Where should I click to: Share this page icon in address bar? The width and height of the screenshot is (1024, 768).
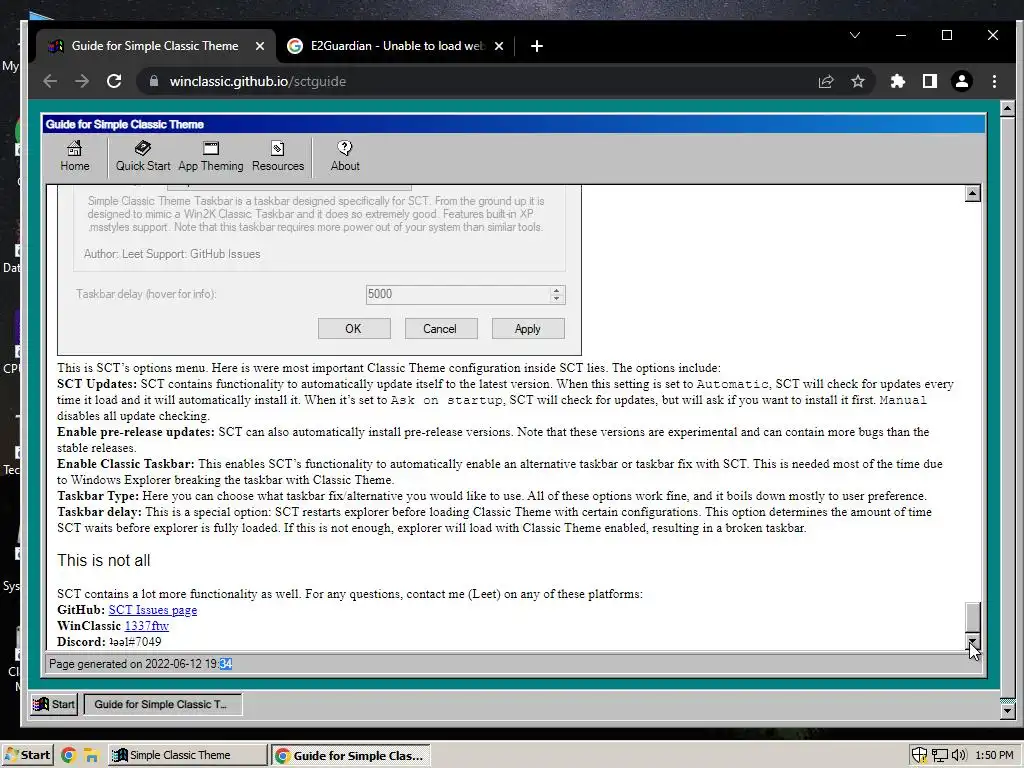point(826,81)
